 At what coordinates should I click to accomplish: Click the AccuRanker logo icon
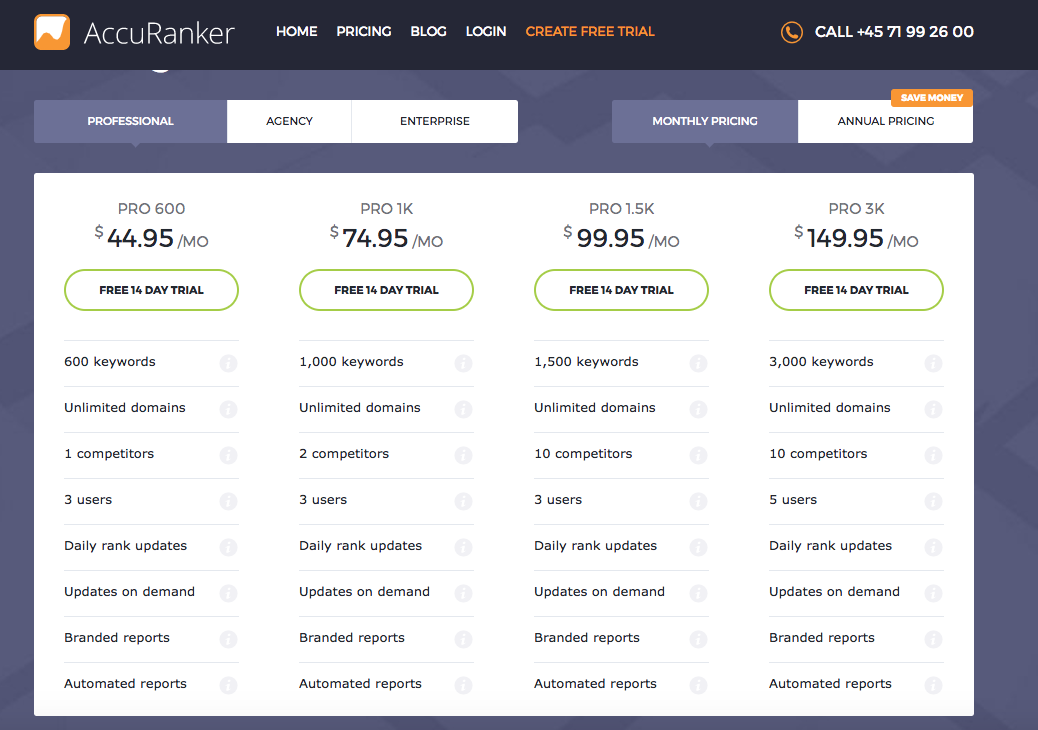coord(52,32)
